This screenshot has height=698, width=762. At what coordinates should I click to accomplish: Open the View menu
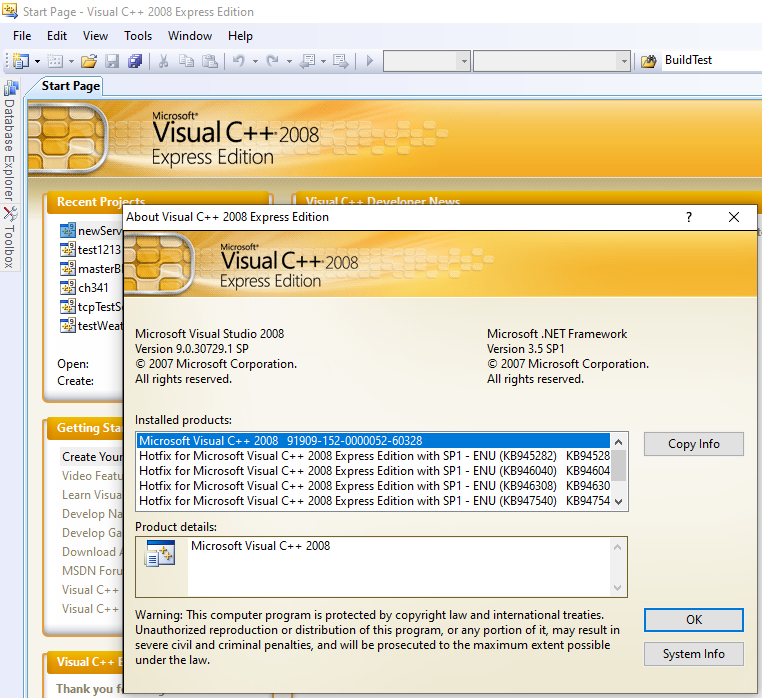pyautogui.click(x=95, y=36)
